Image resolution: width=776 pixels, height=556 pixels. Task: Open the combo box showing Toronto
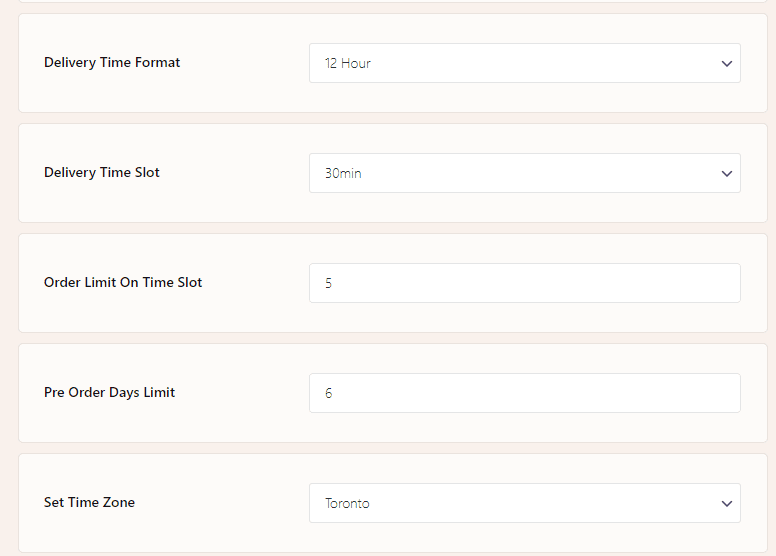click(x=524, y=503)
